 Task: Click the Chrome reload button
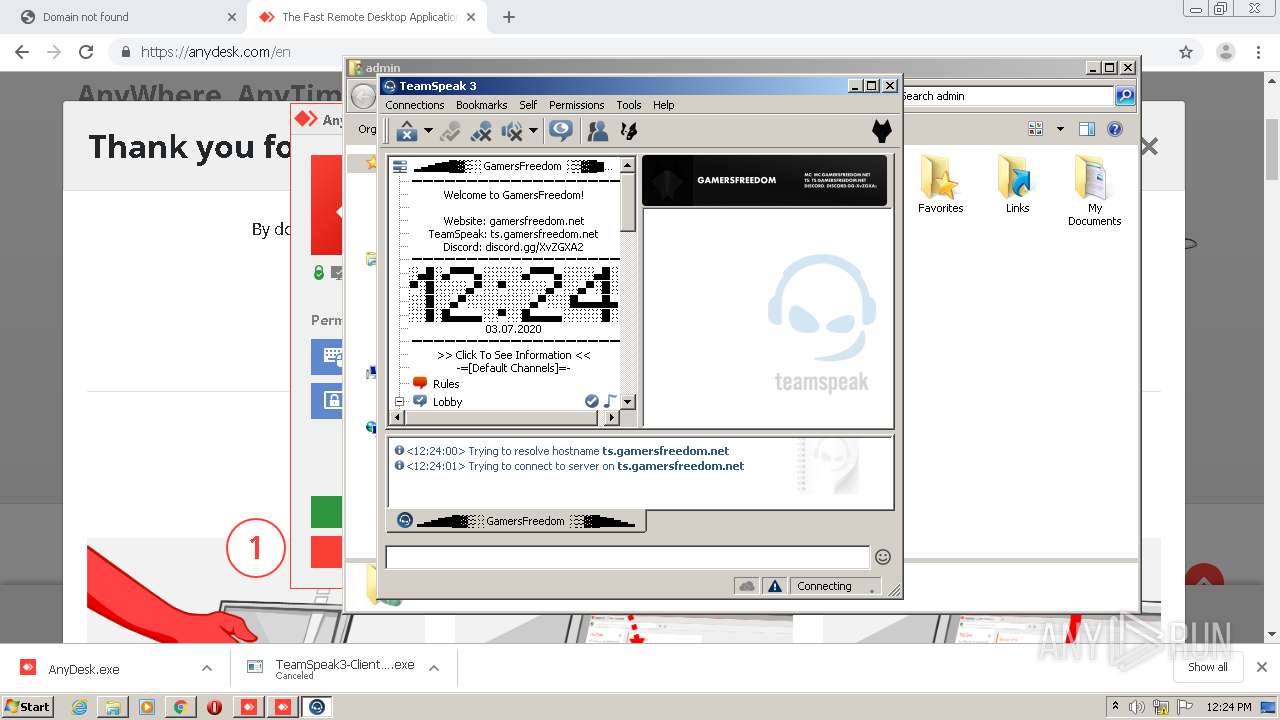click(x=86, y=52)
